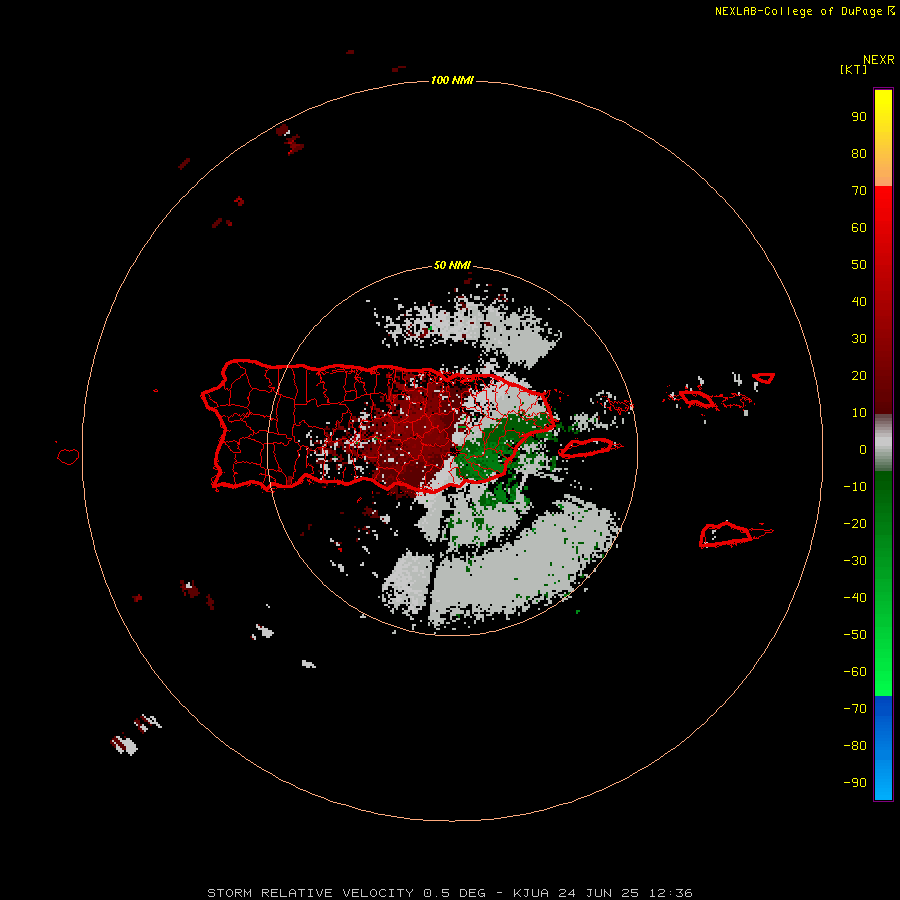
Task: Click the Storm Relative Velocity caption at bottom
Action: tap(450, 893)
